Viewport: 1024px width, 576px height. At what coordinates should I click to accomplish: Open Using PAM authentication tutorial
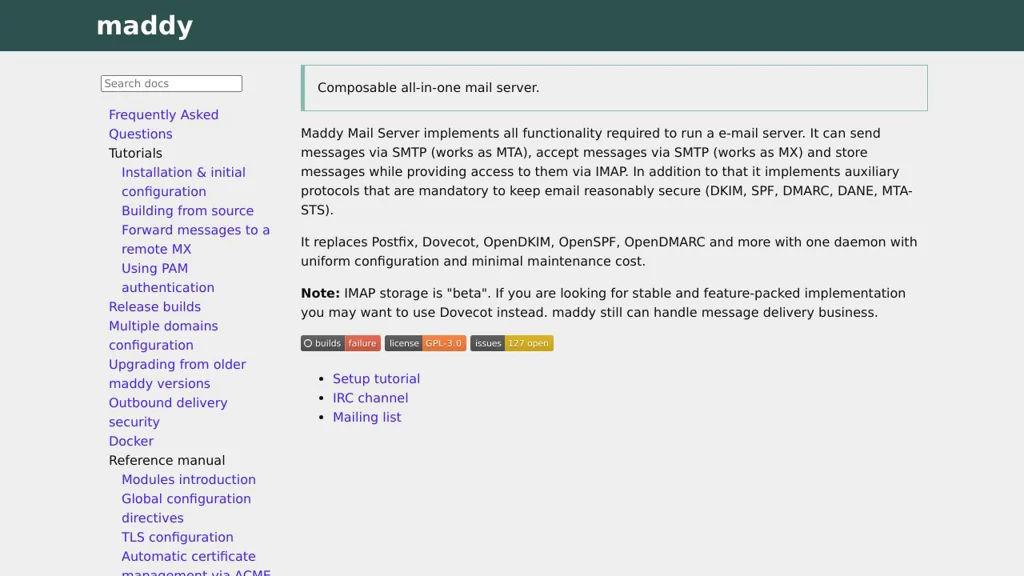(x=168, y=278)
